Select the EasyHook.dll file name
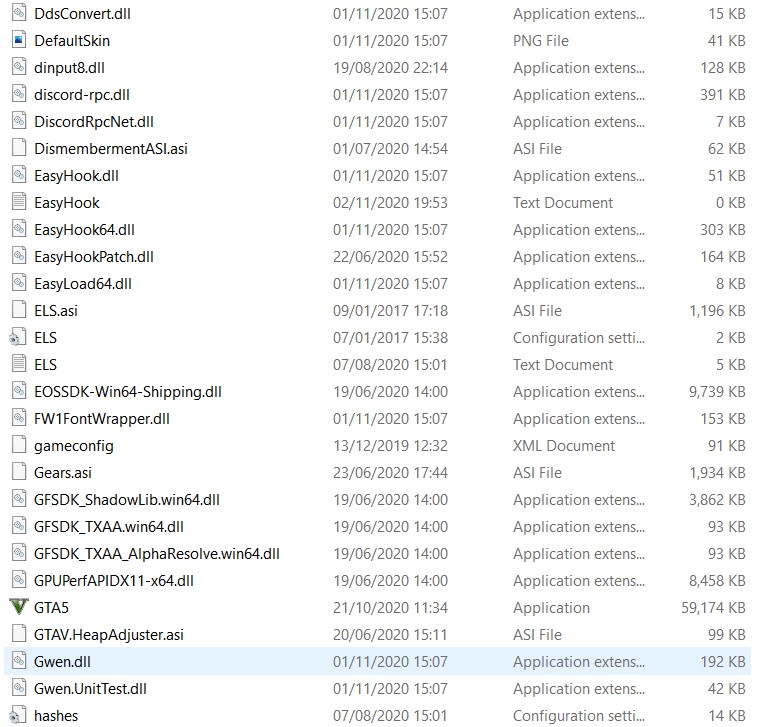This screenshot has width=757, height=727. pos(76,176)
